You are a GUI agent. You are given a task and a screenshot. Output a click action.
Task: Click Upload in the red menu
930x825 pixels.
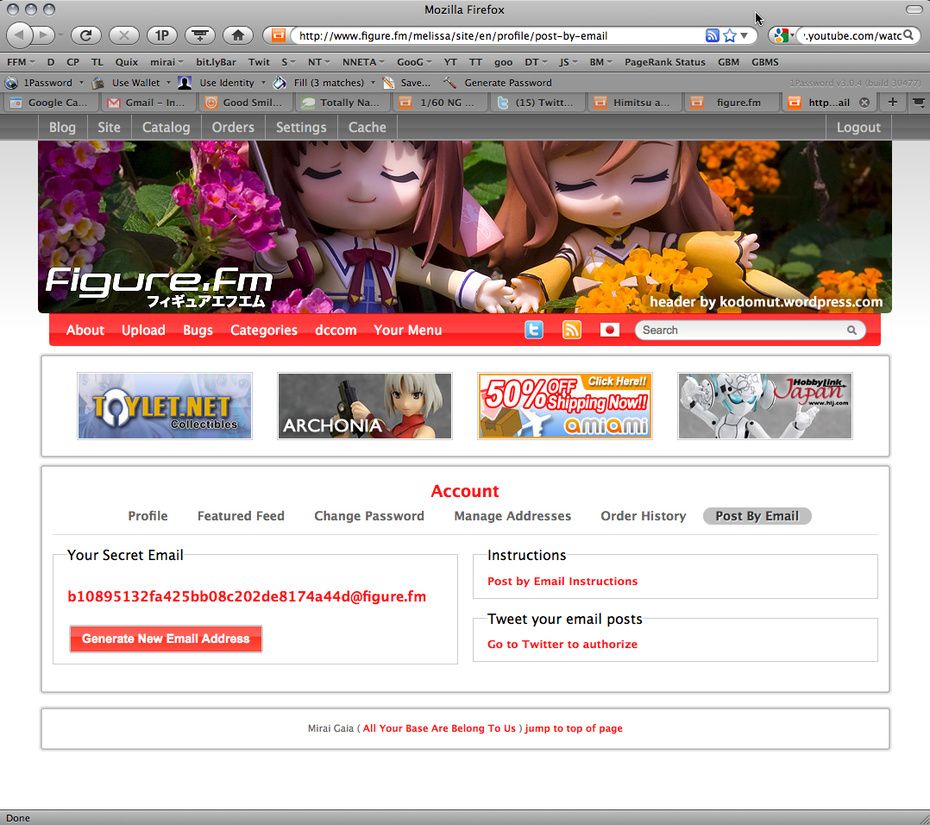pos(144,330)
